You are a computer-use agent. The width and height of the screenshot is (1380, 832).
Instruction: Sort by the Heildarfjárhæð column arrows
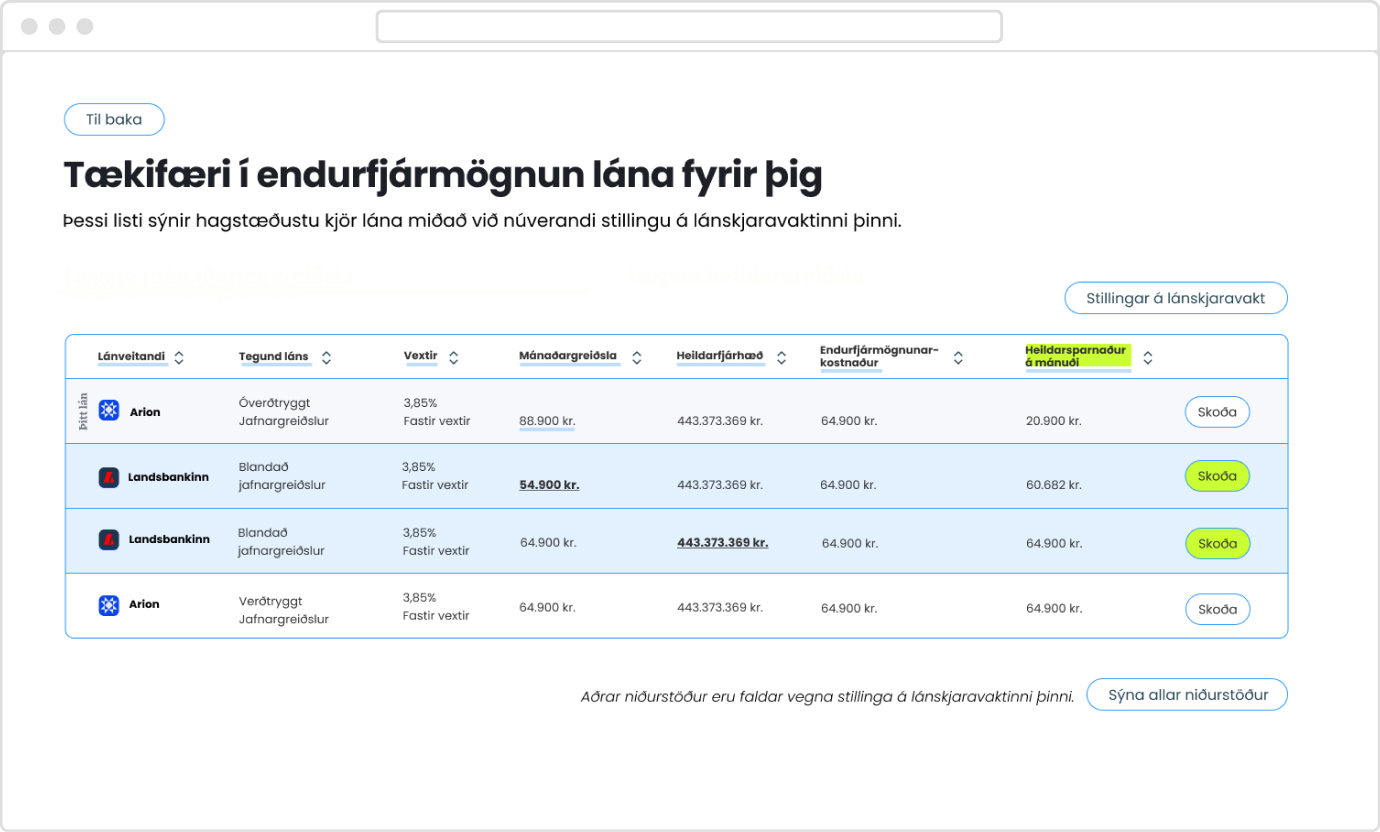781,357
